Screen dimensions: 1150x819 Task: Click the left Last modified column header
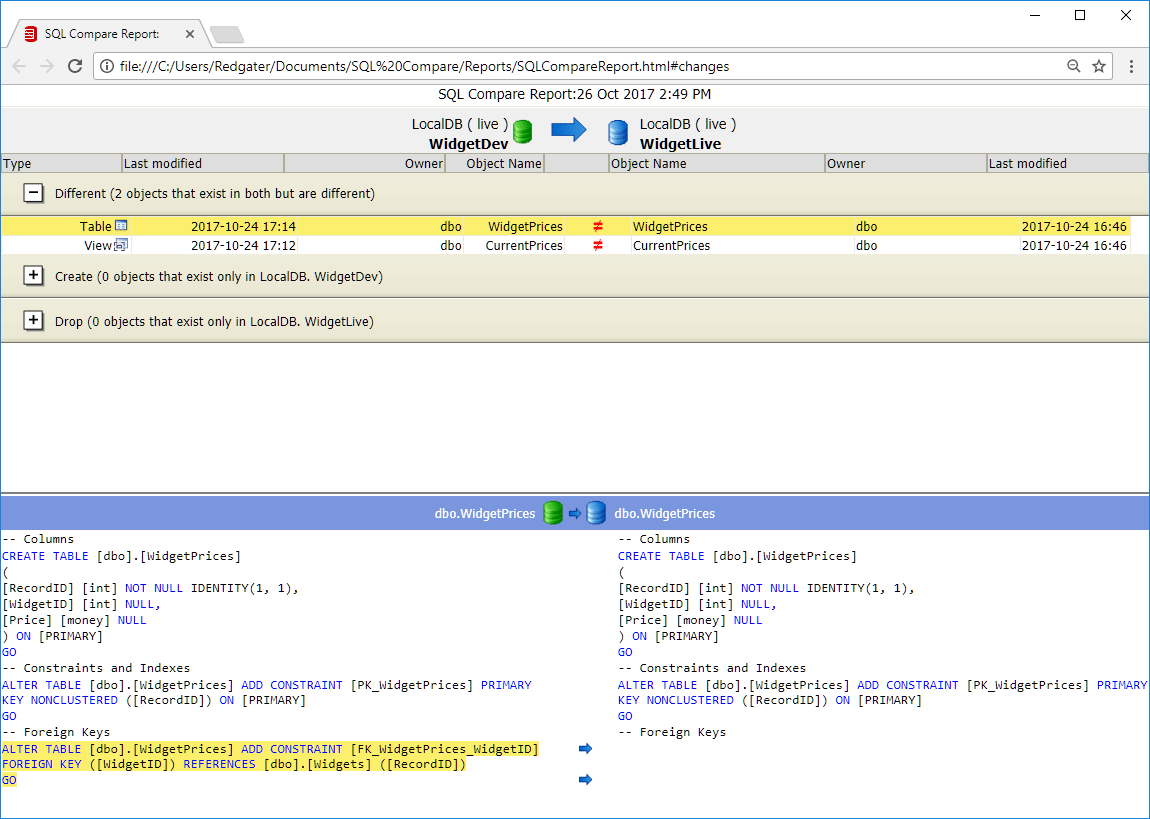point(202,164)
